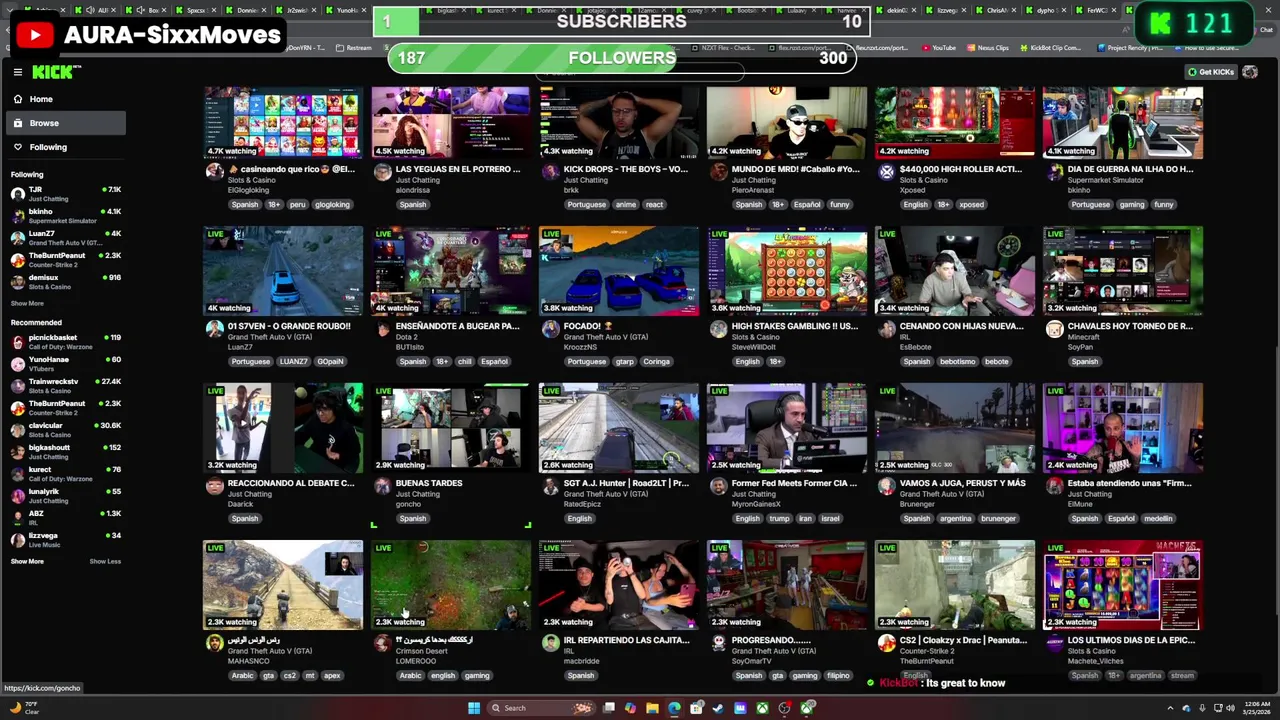Click the 'peru' tag under ElGlogloking's stream
1280x720 pixels.
(x=297, y=205)
